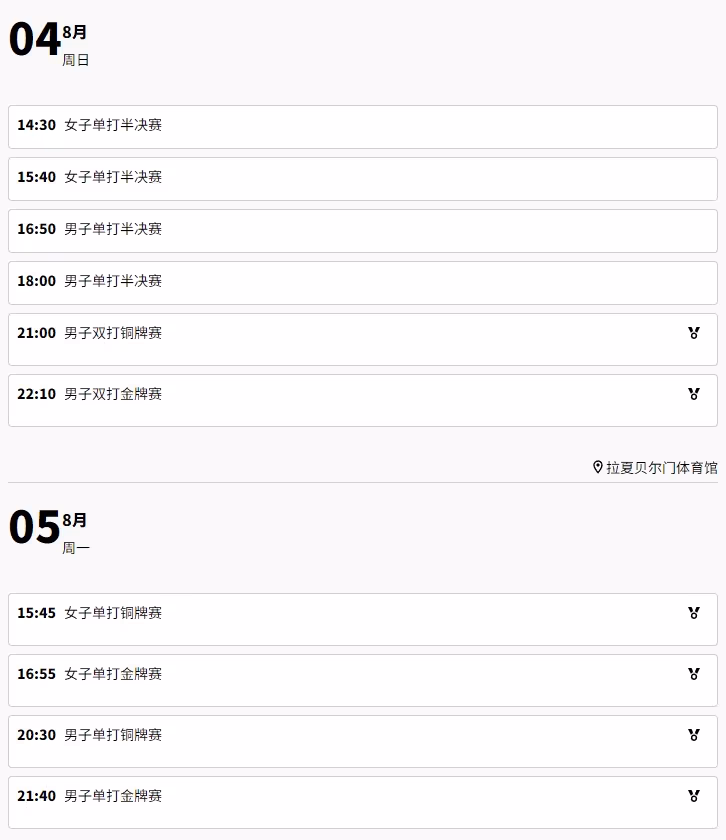
Task: Click the location pin icon beside 拉夏贝尔门体育馆
Action: click(x=598, y=467)
